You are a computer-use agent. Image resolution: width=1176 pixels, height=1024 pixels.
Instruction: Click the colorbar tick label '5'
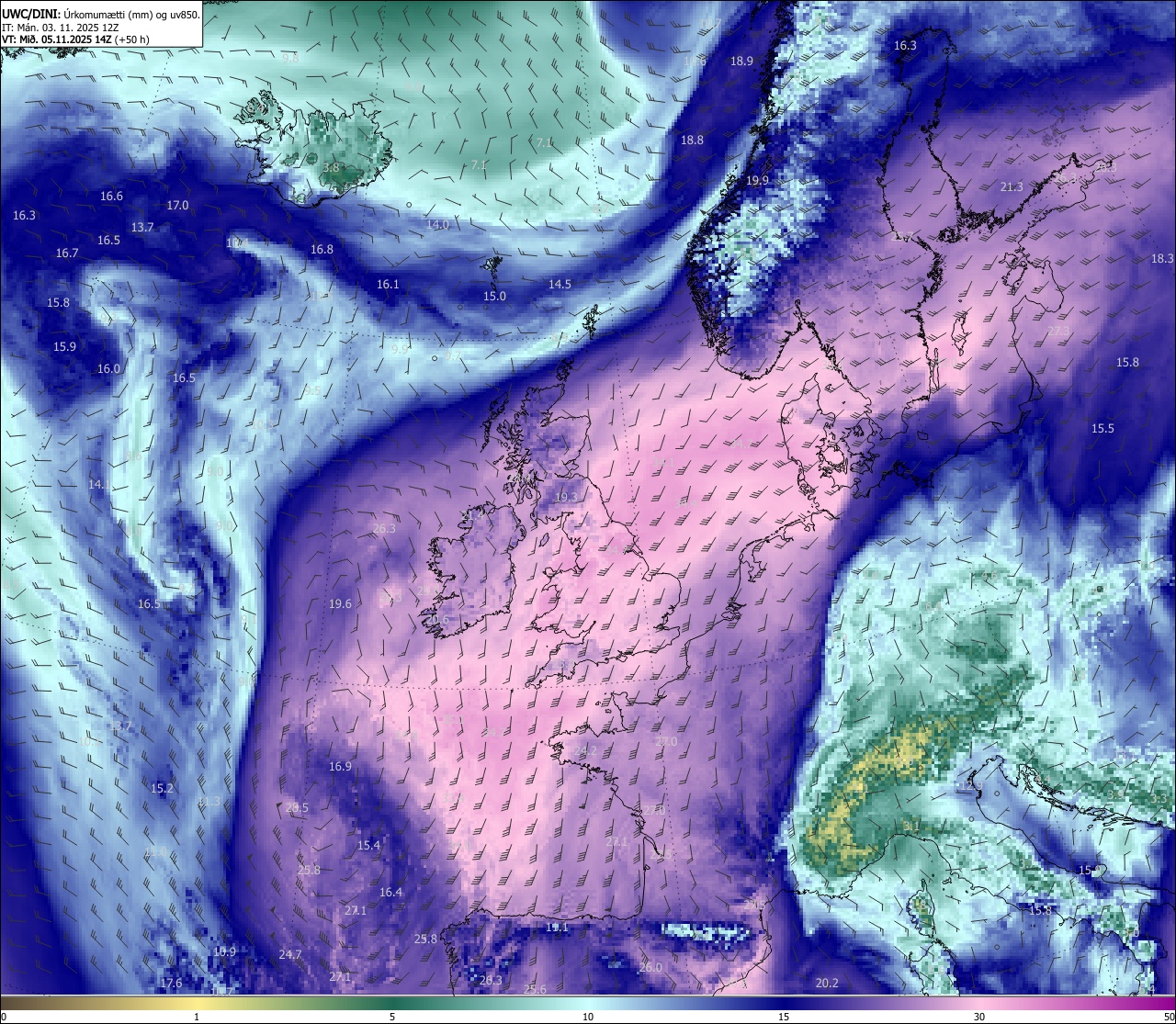(x=392, y=1017)
